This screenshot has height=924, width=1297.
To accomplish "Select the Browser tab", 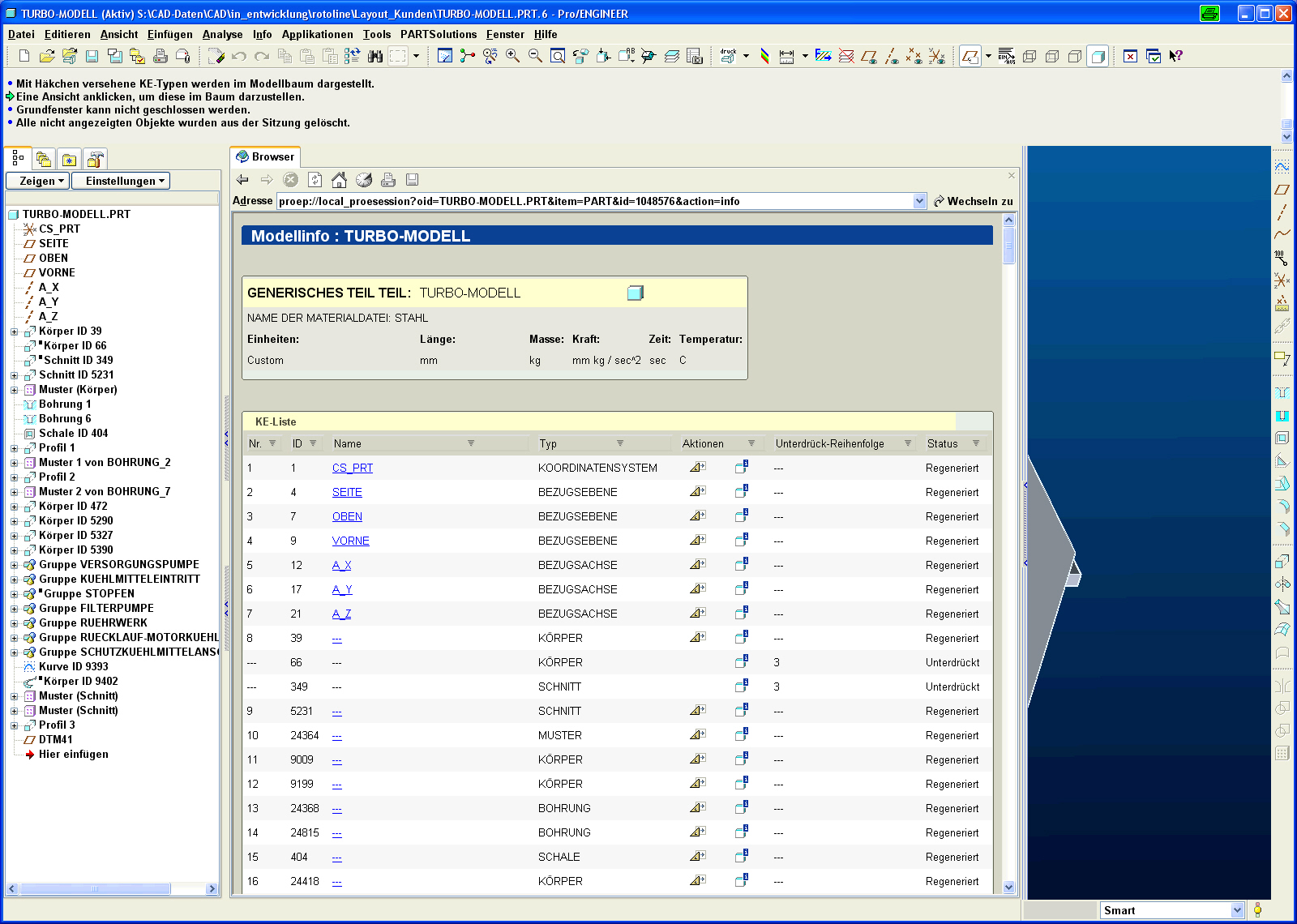I will pos(265,156).
